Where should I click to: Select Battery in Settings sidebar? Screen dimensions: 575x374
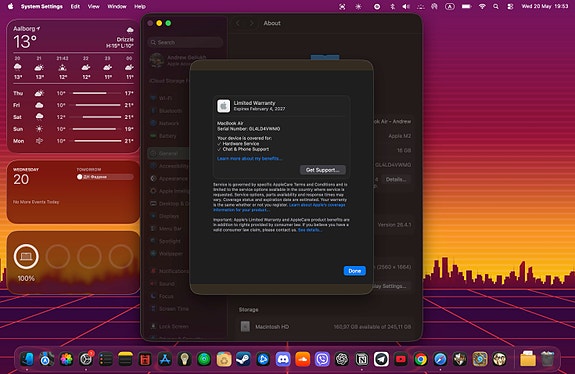tap(167, 136)
